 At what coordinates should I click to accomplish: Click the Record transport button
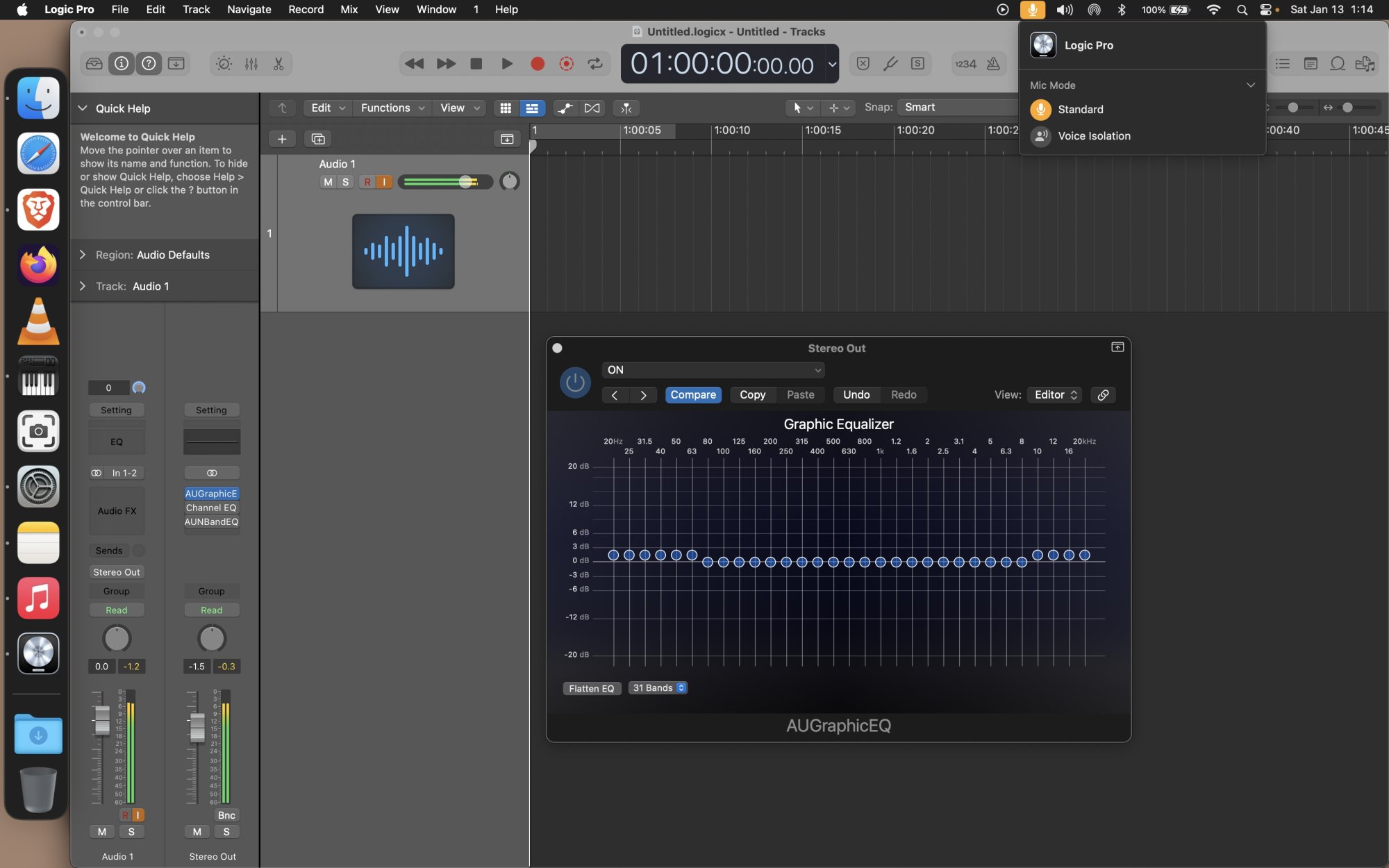pyautogui.click(x=538, y=63)
